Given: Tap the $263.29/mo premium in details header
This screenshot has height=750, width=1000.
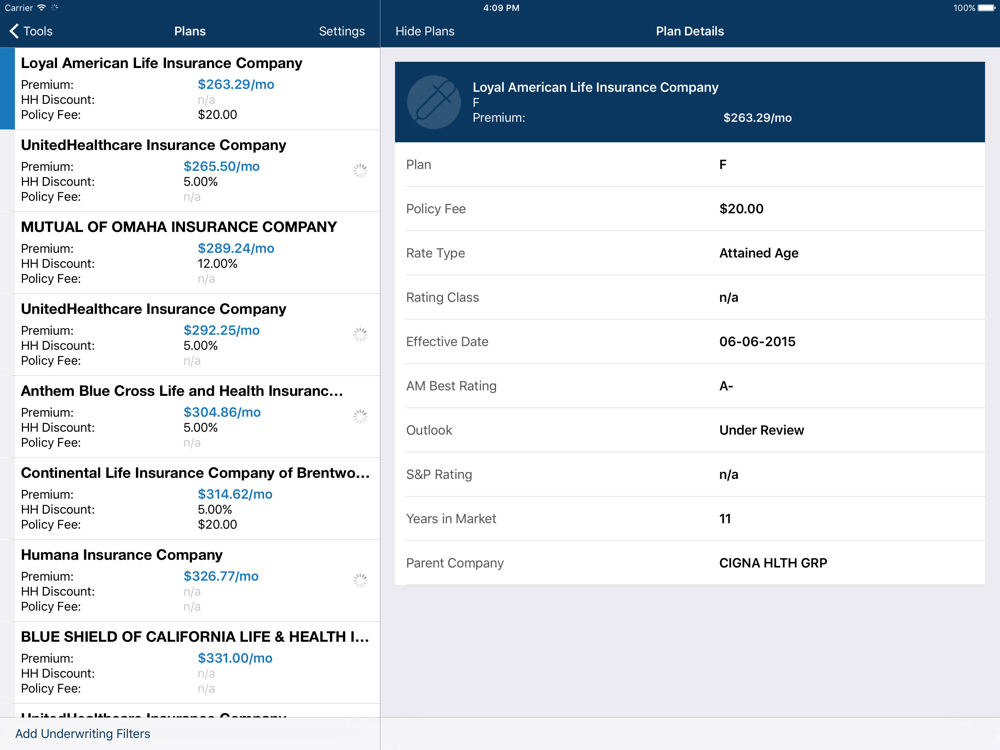Looking at the screenshot, I should click(757, 118).
